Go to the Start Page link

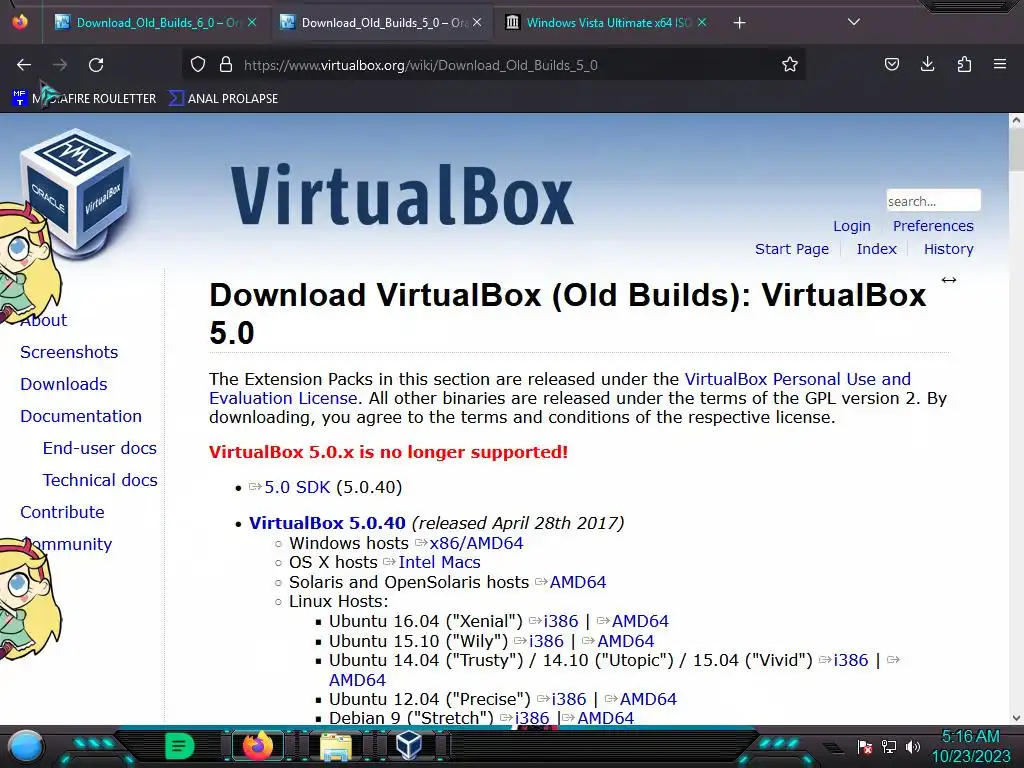tap(792, 249)
